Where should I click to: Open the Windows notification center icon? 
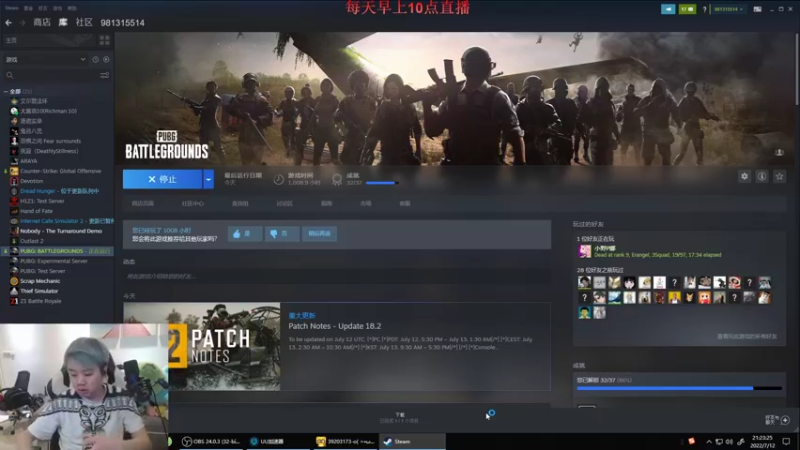tap(786, 441)
